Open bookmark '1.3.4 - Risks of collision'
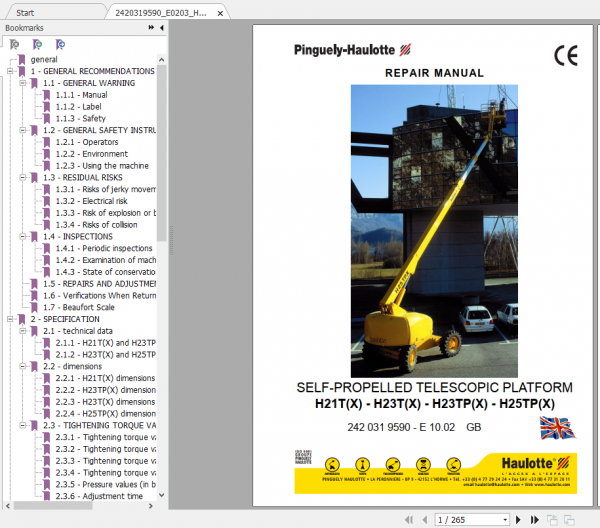 tap(96, 225)
